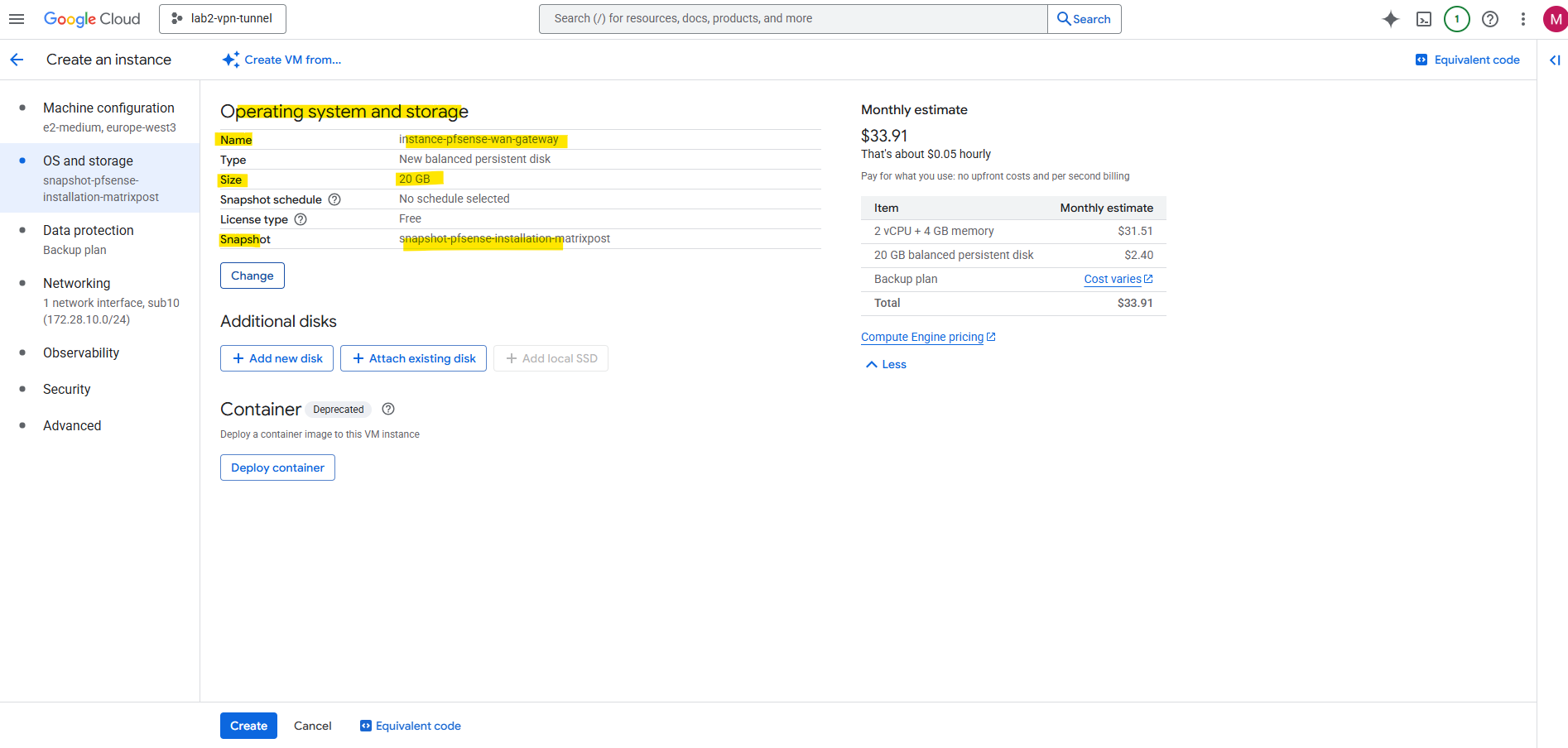This screenshot has width=1568, height=748.
Task: Click the back arrow icon
Action: 17,60
